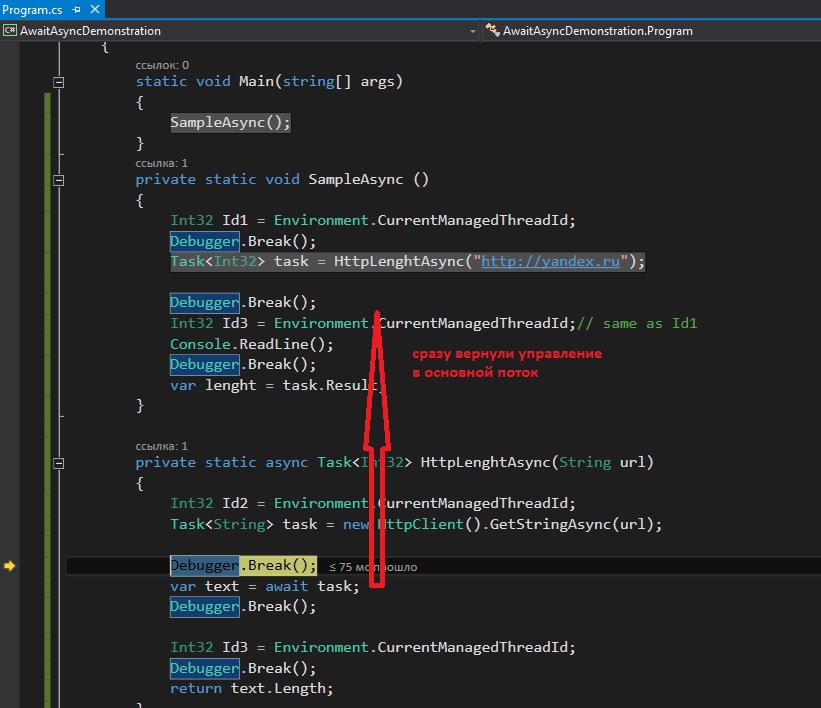Collapse the HttpLenghtAsync method outline
821x708 pixels.
59,463
